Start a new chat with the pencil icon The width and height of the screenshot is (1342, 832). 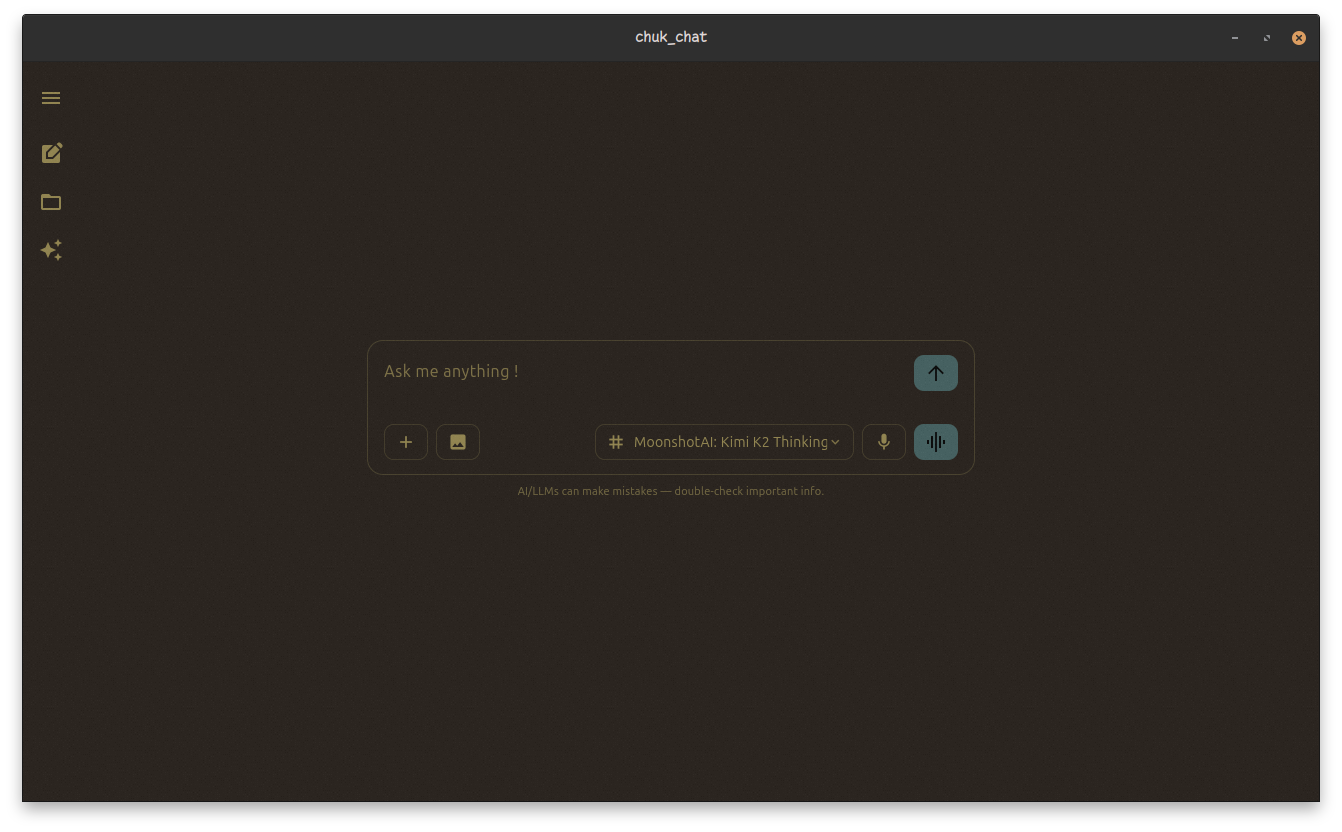pos(51,153)
